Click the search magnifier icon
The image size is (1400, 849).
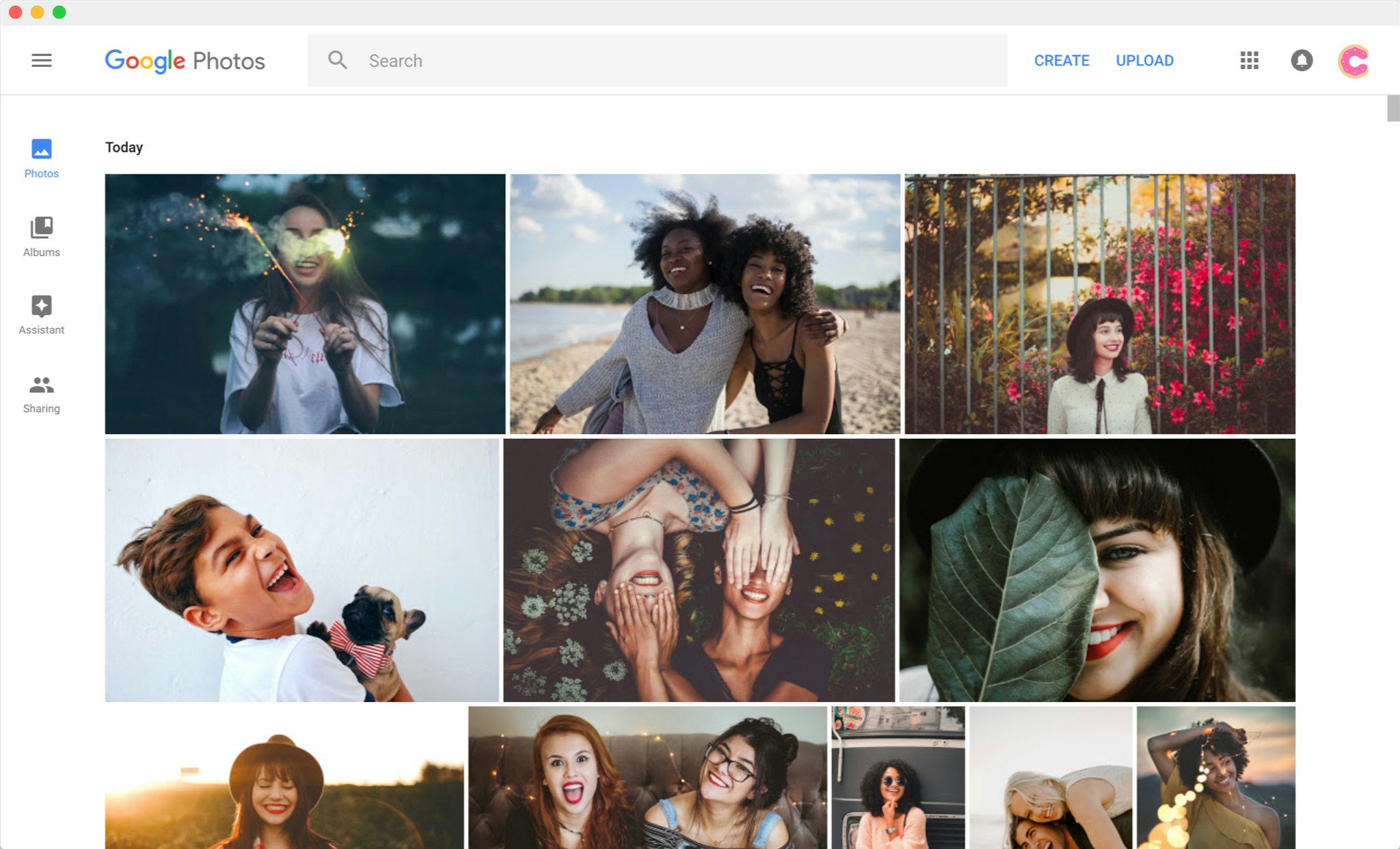pos(338,60)
